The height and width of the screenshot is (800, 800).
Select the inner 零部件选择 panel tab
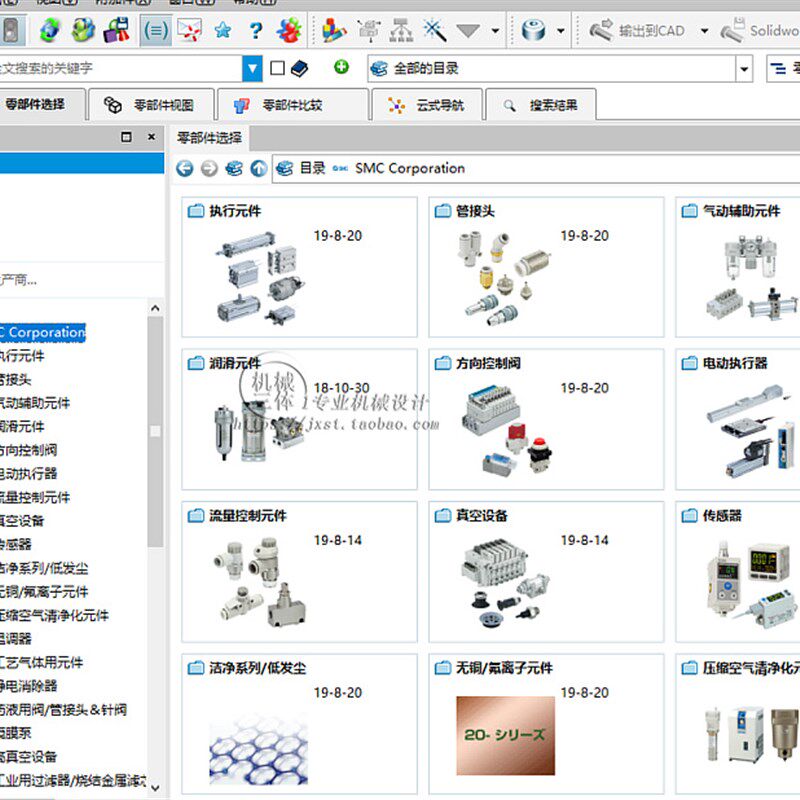point(209,138)
